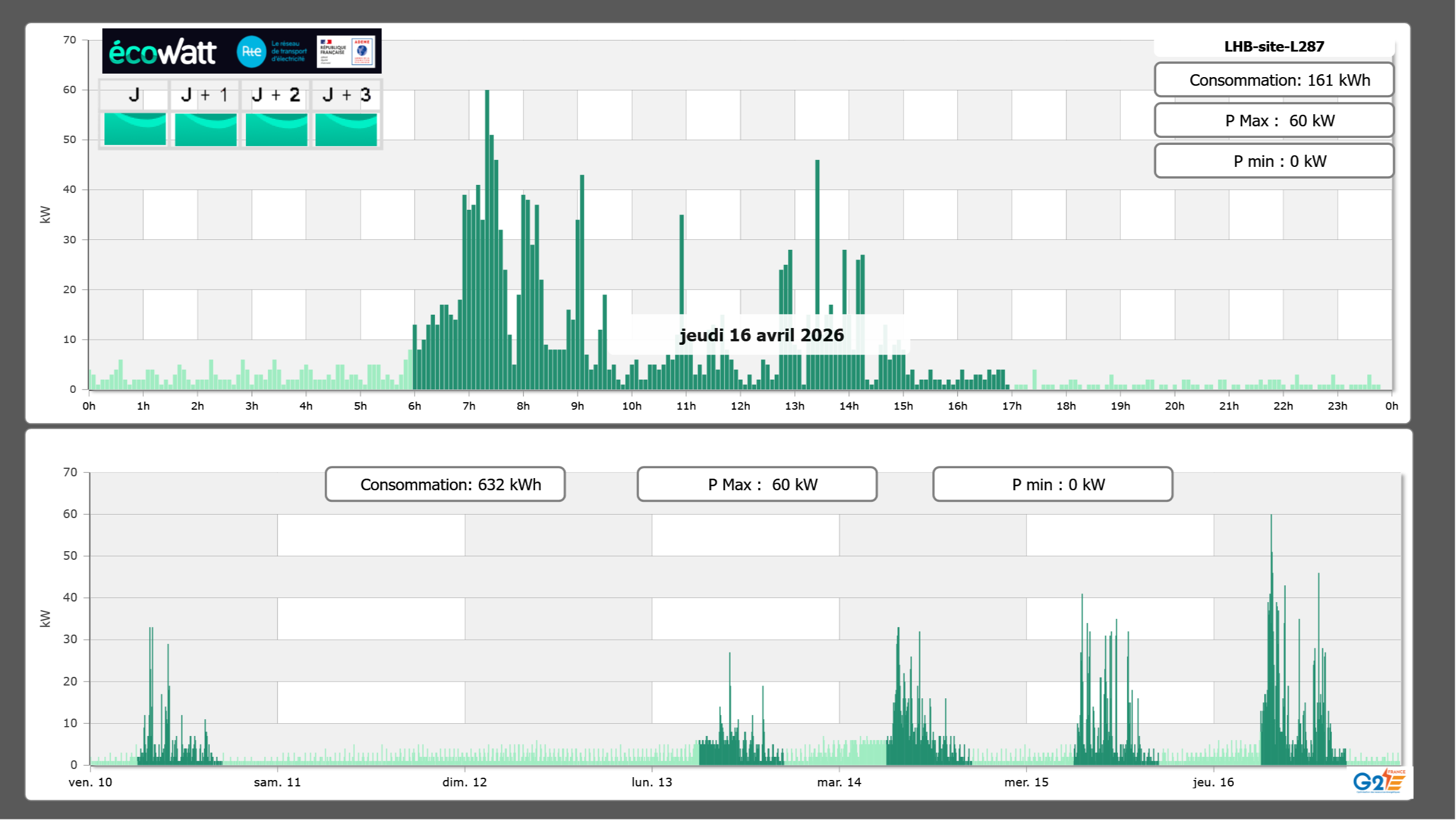Click the weekly P min : 0 kW box
The height and width of the screenshot is (820, 1456).
coord(1052,484)
